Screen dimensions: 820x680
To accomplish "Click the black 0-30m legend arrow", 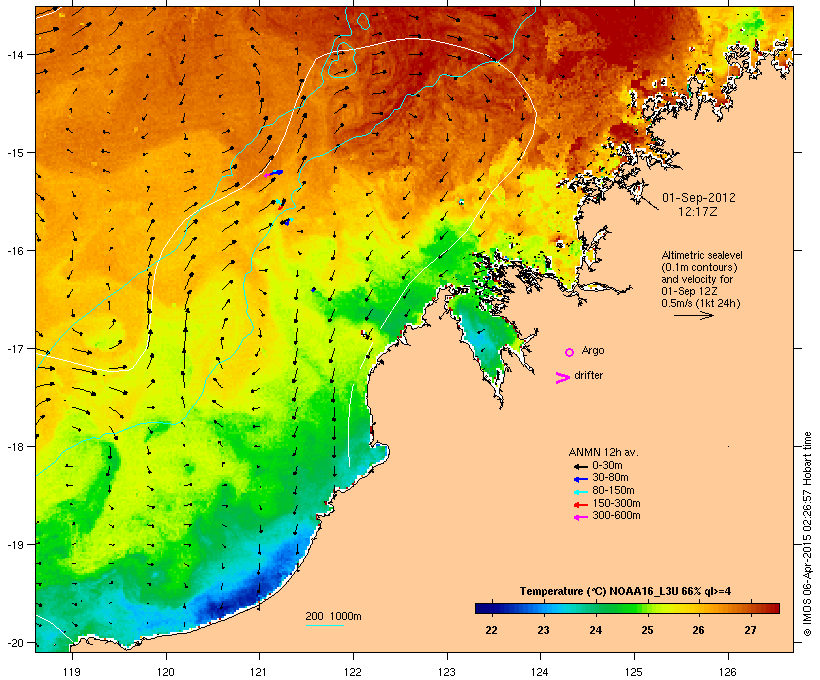I will pyautogui.click(x=580, y=466).
